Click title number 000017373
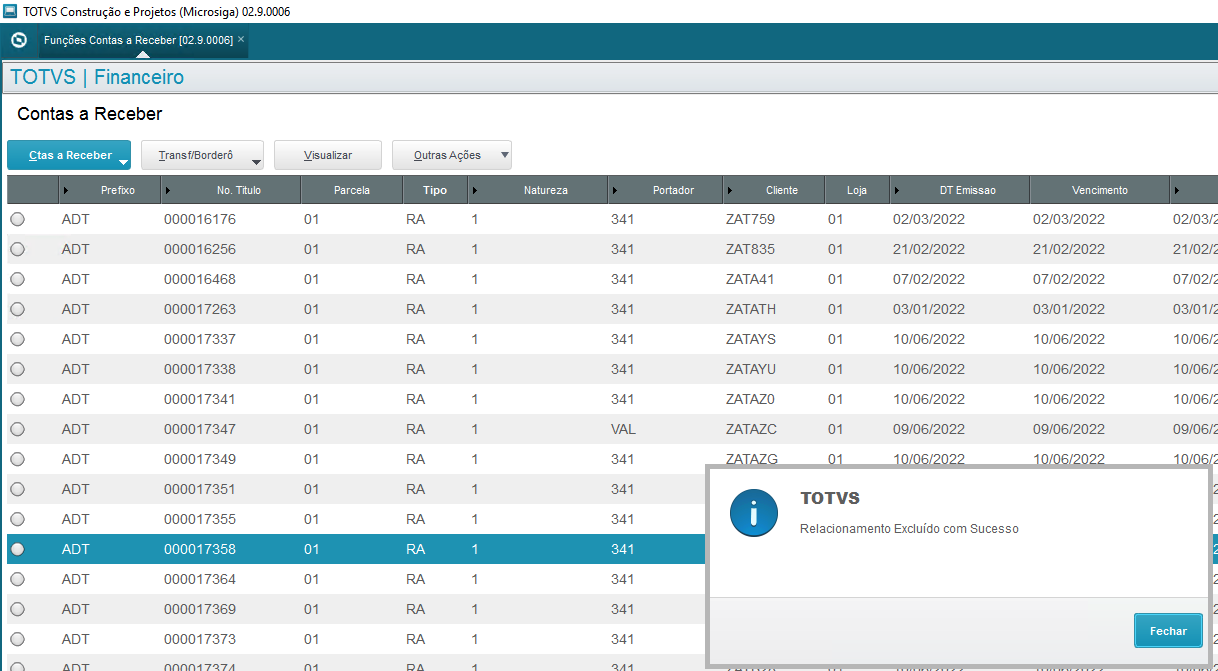Viewport: 1218px width, 671px height. [x=200, y=639]
